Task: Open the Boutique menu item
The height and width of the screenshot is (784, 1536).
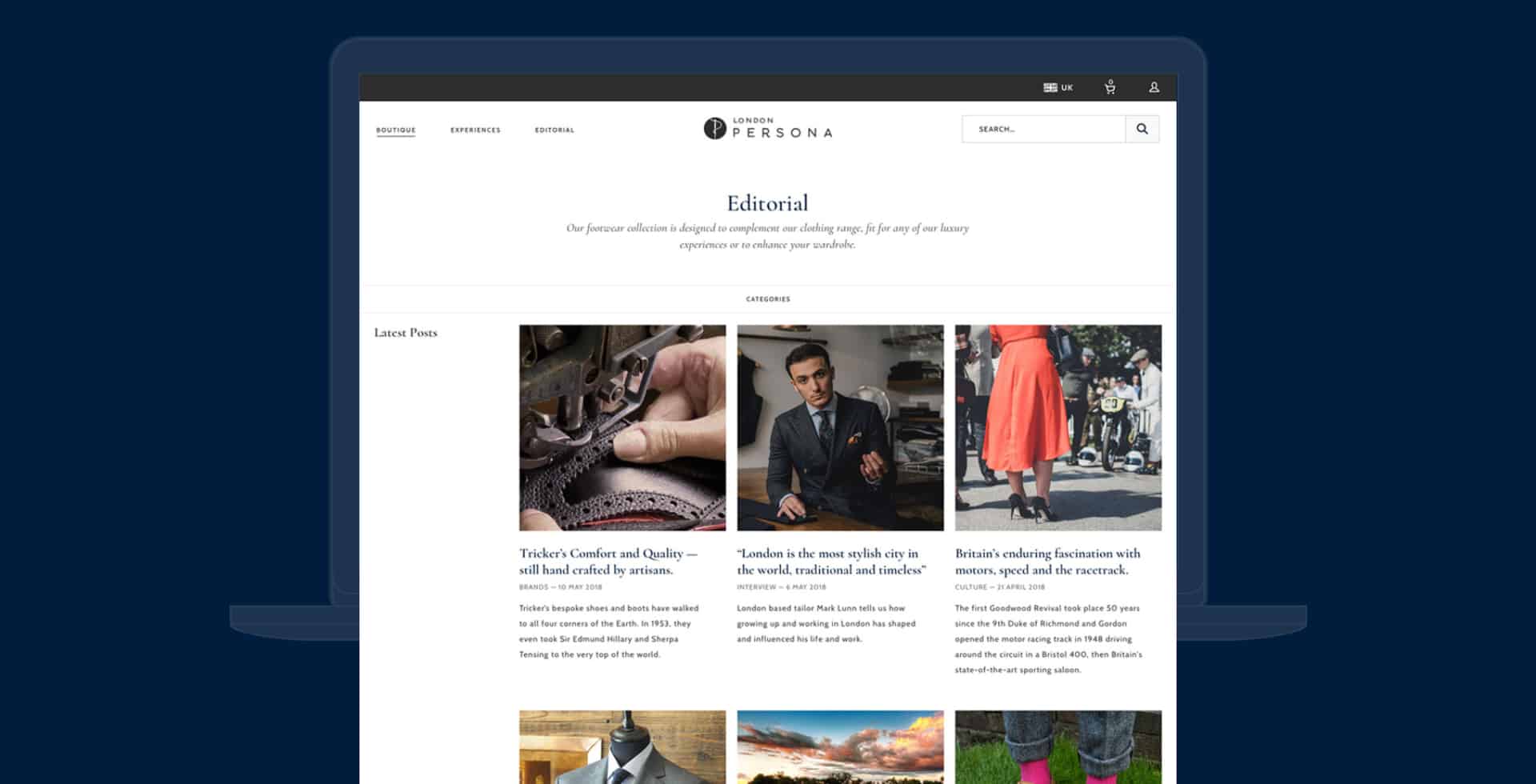Action: (x=396, y=130)
